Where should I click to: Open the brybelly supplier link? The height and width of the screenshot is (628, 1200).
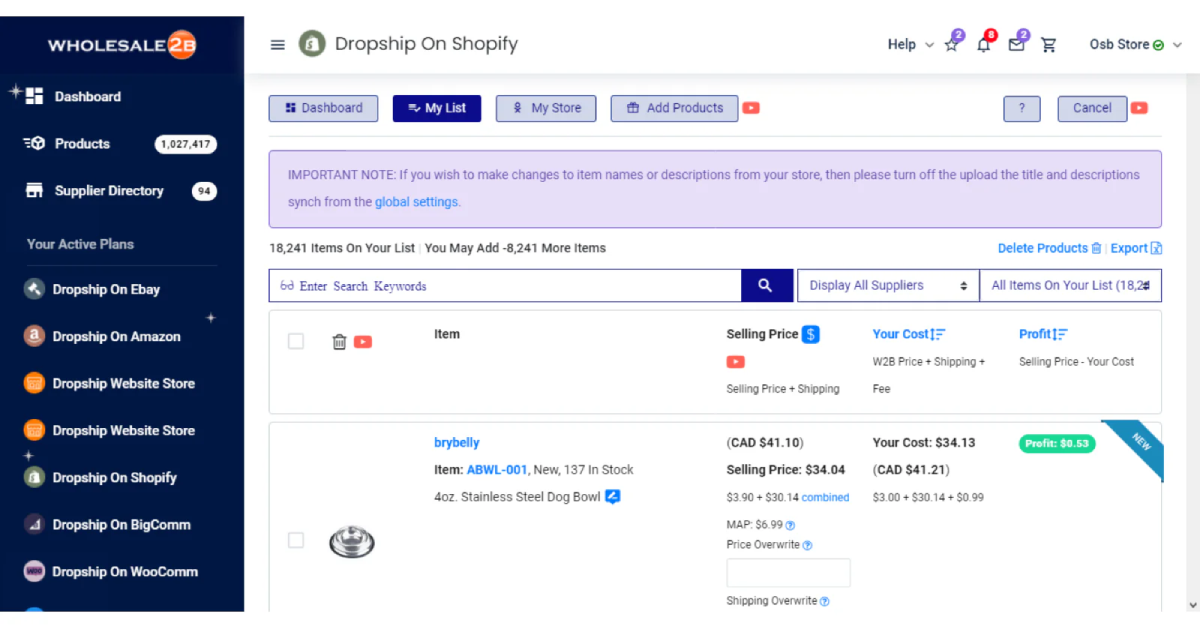pyautogui.click(x=457, y=443)
